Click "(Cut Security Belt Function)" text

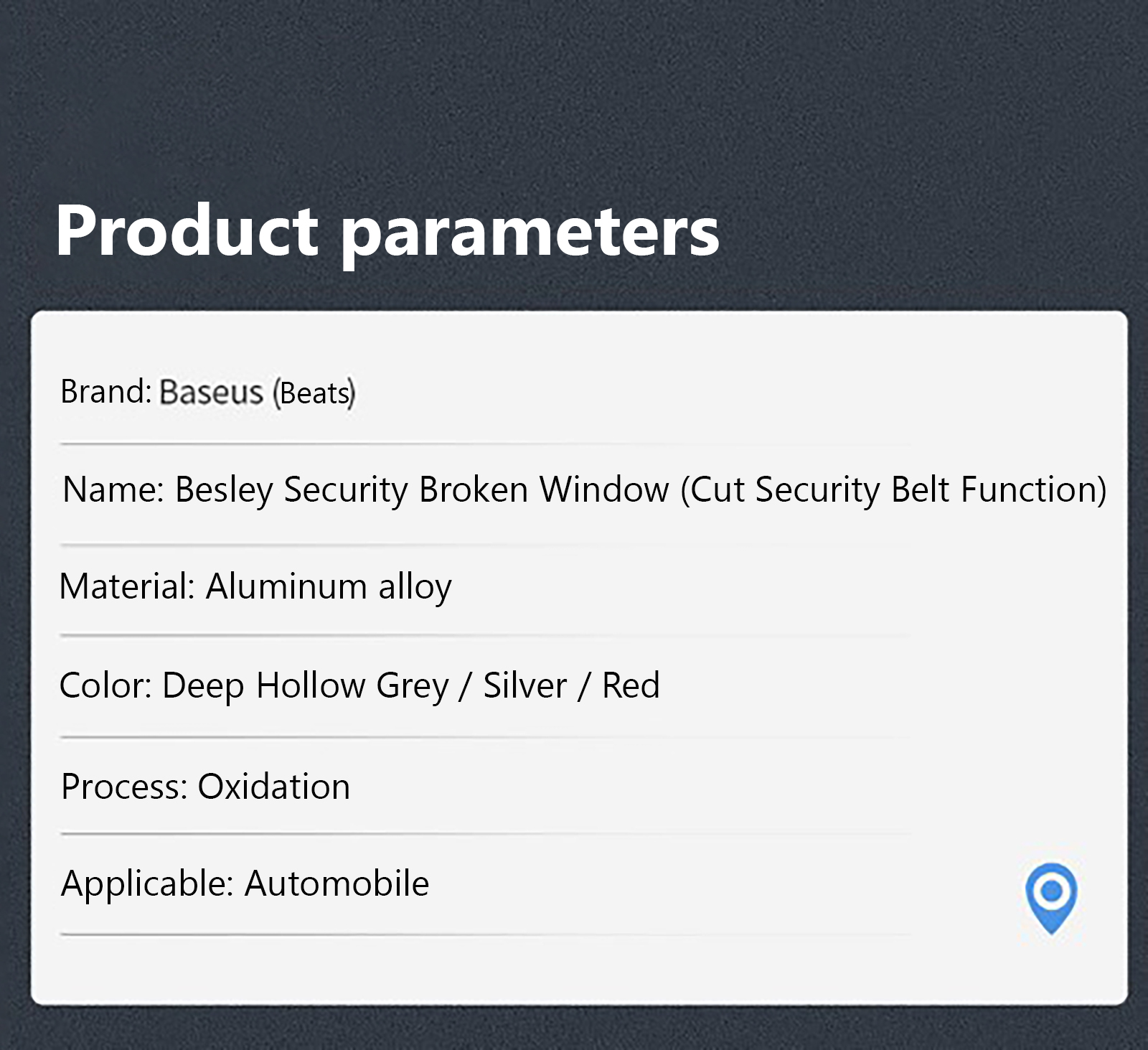(893, 490)
